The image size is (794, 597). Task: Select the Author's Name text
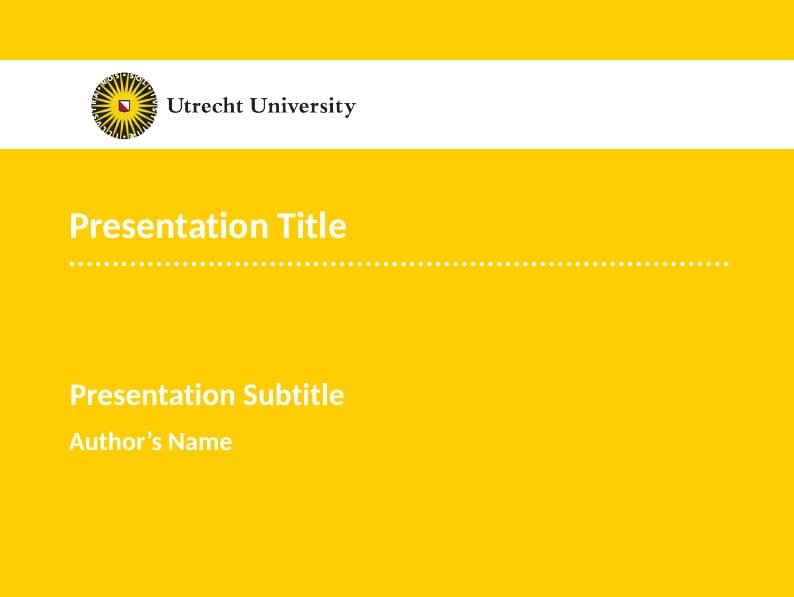click(x=150, y=441)
